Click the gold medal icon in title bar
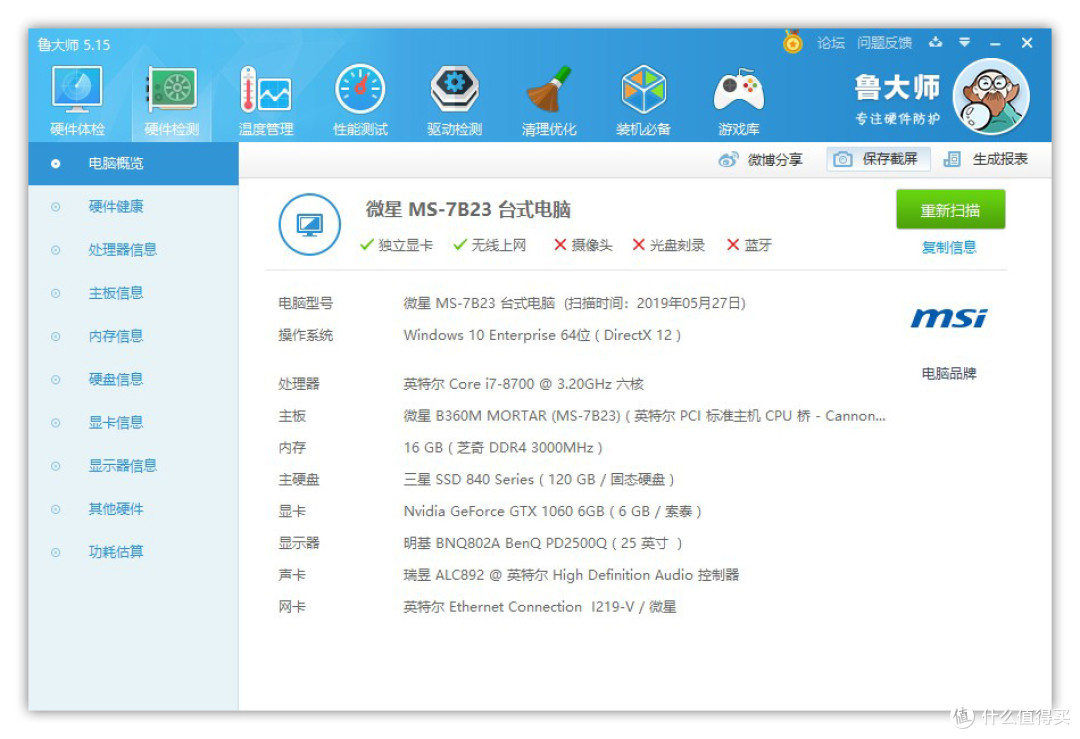1080x739 pixels. click(x=793, y=42)
